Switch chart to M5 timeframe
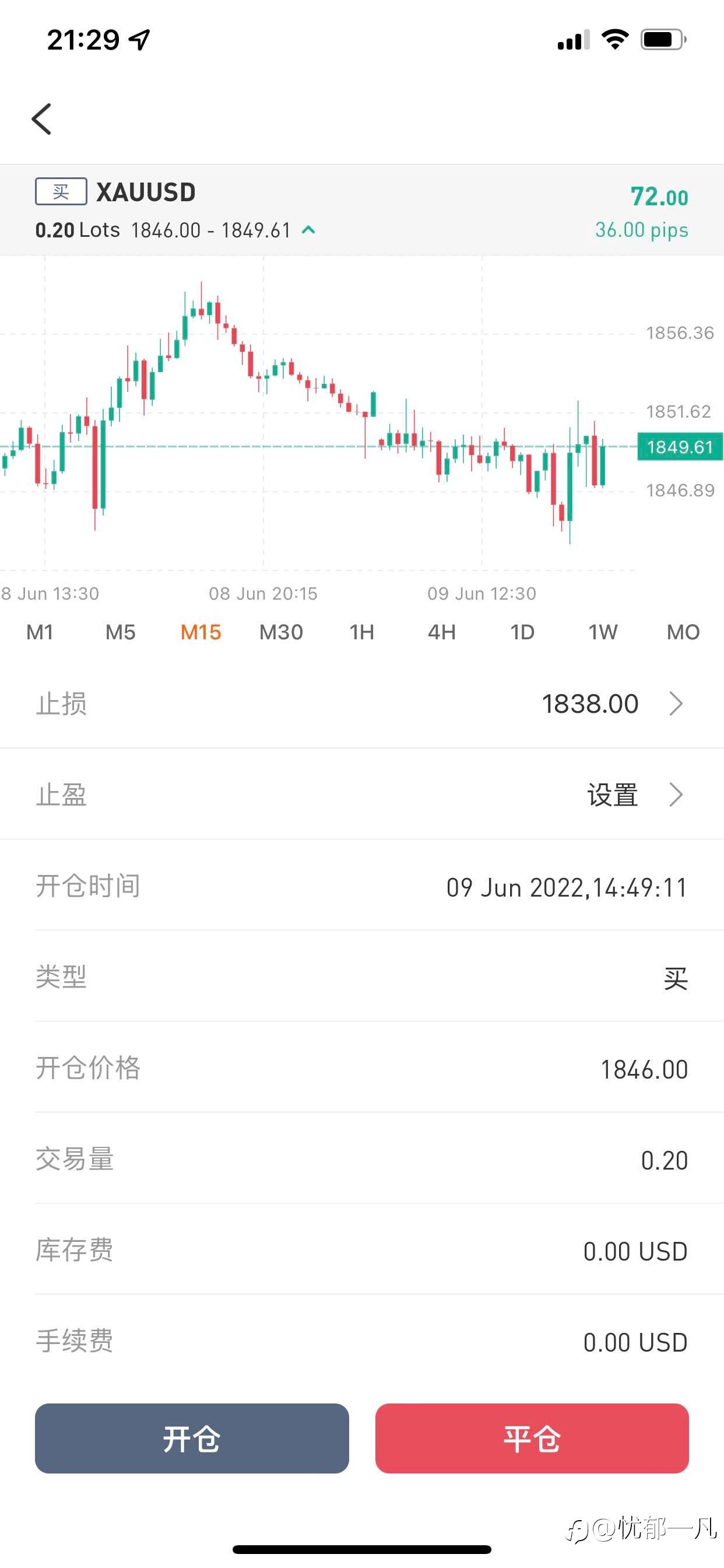724x1568 pixels. point(120,632)
